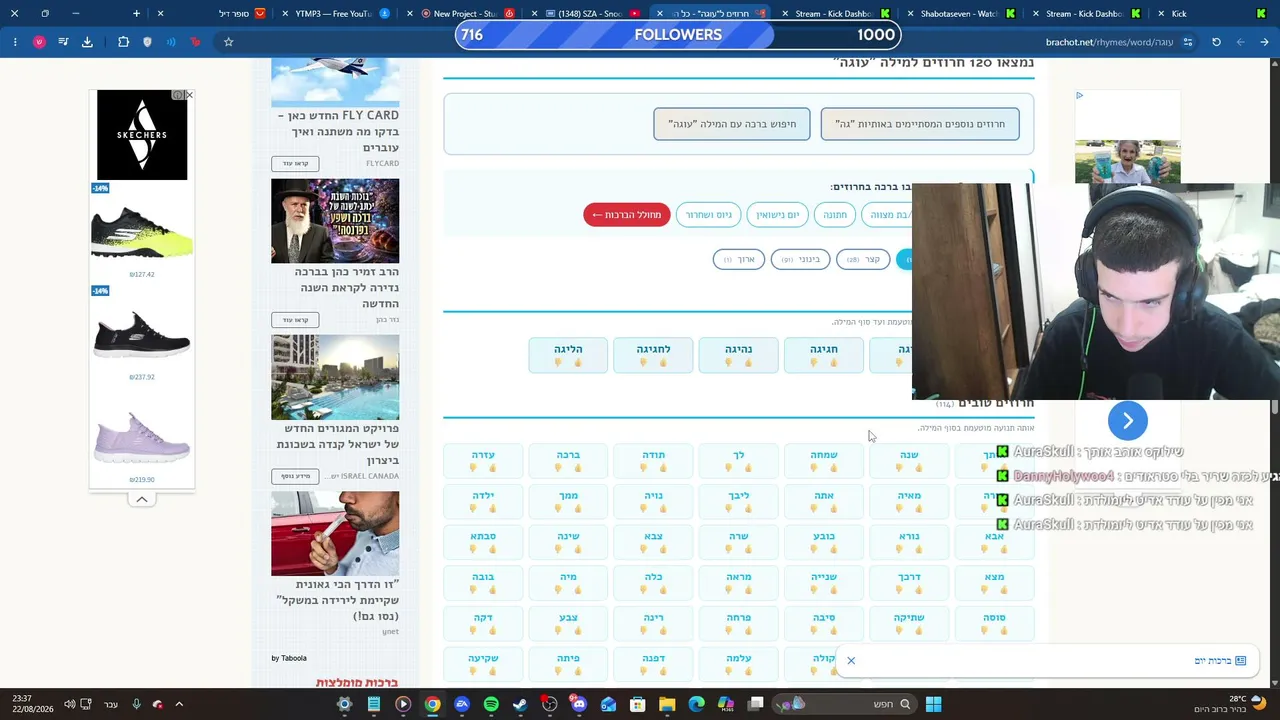Give thumbs up to rhyme לחגיגה
The height and width of the screenshot is (720, 1280).
pyautogui.click(x=662, y=363)
